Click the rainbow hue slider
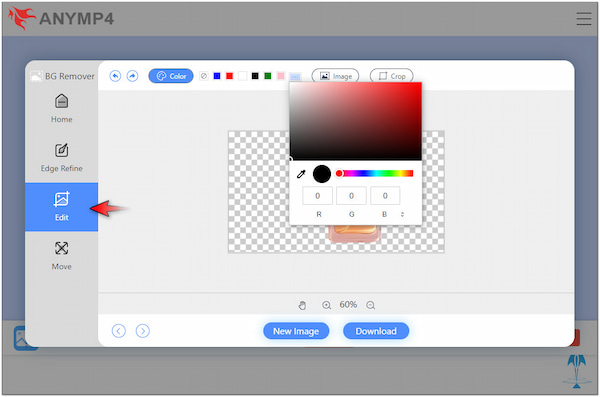The image size is (600, 397). pos(375,173)
